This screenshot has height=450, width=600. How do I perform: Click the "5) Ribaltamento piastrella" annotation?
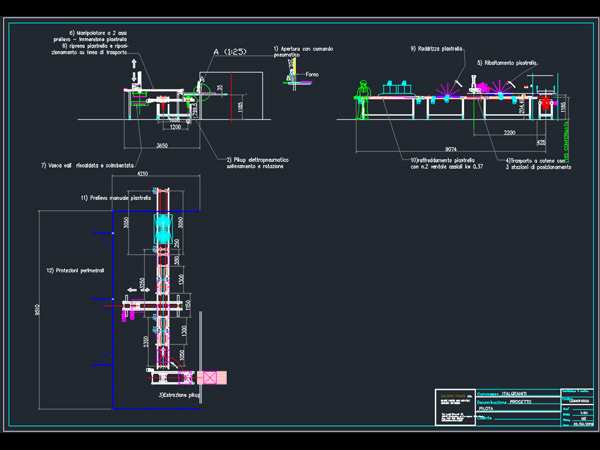click(507, 63)
